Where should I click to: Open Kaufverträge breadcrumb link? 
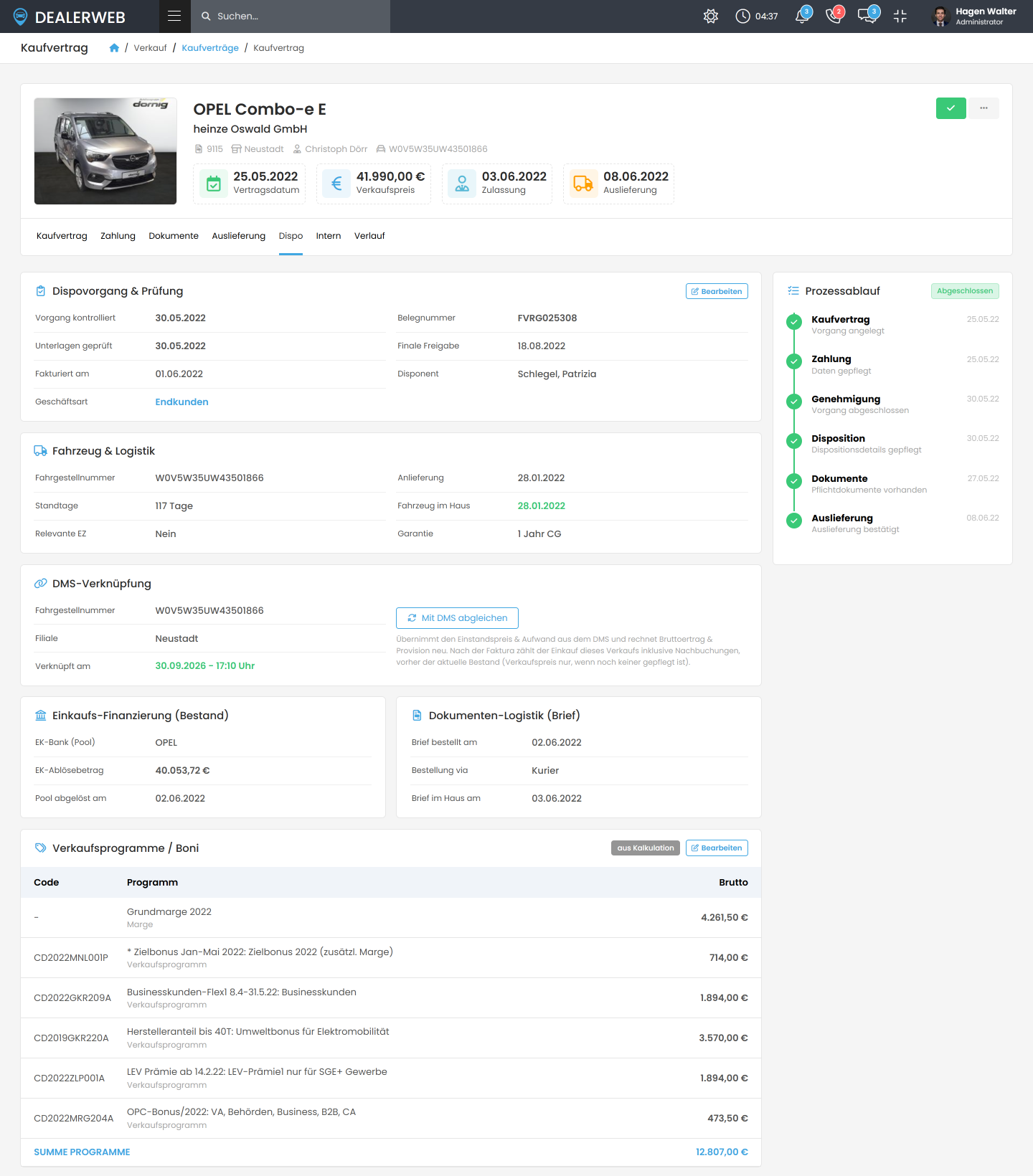210,48
